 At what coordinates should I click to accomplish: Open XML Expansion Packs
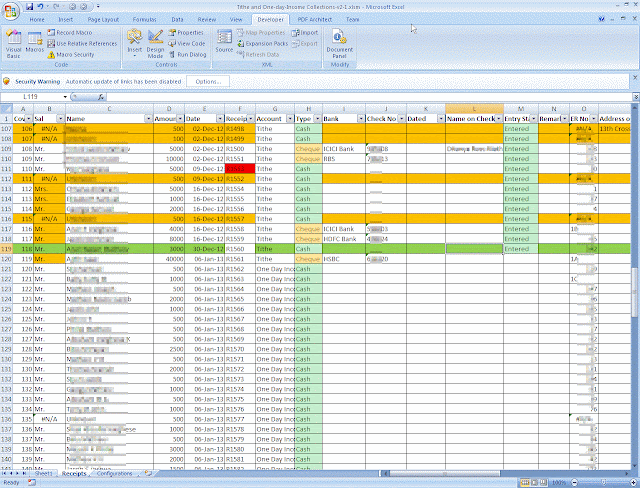(263, 43)
